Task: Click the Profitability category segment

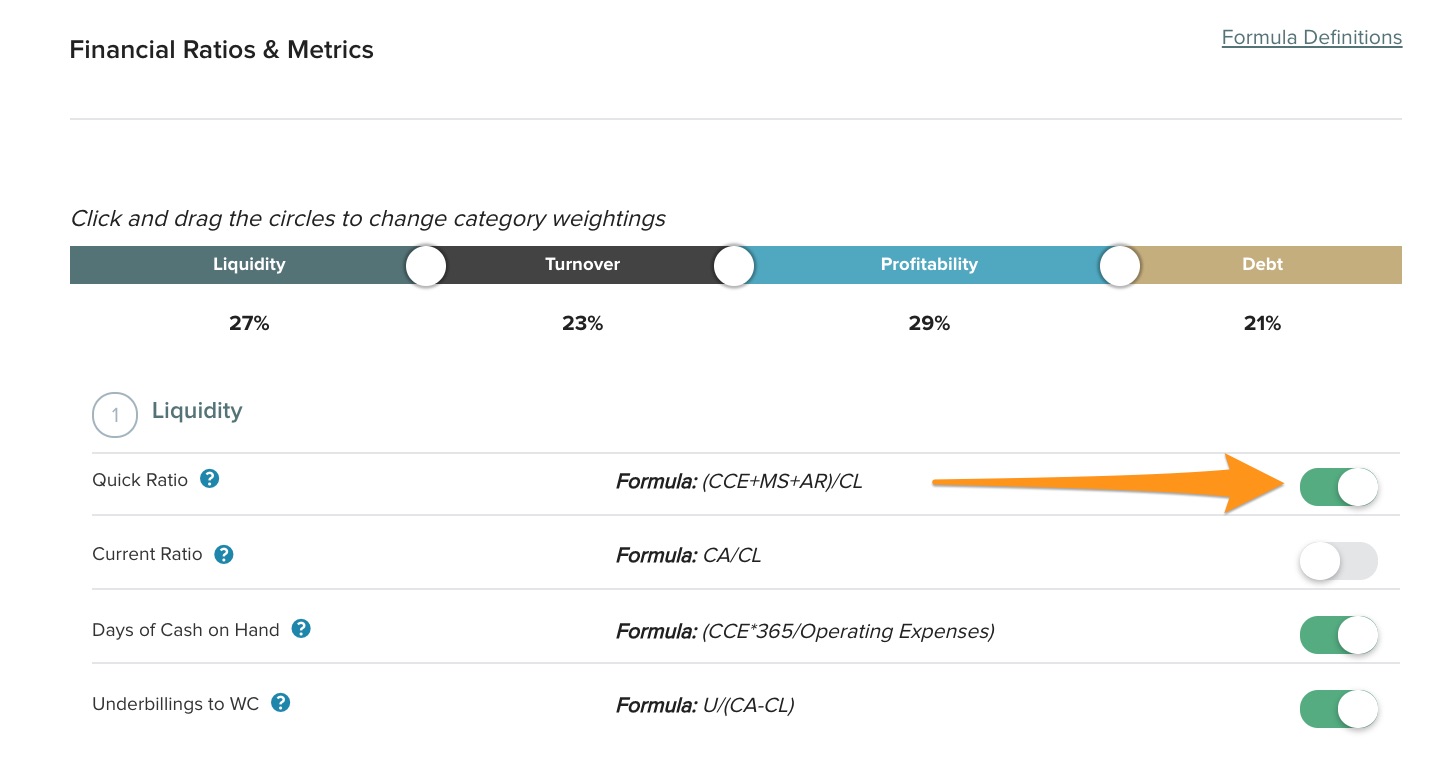Action: [928, 265]
